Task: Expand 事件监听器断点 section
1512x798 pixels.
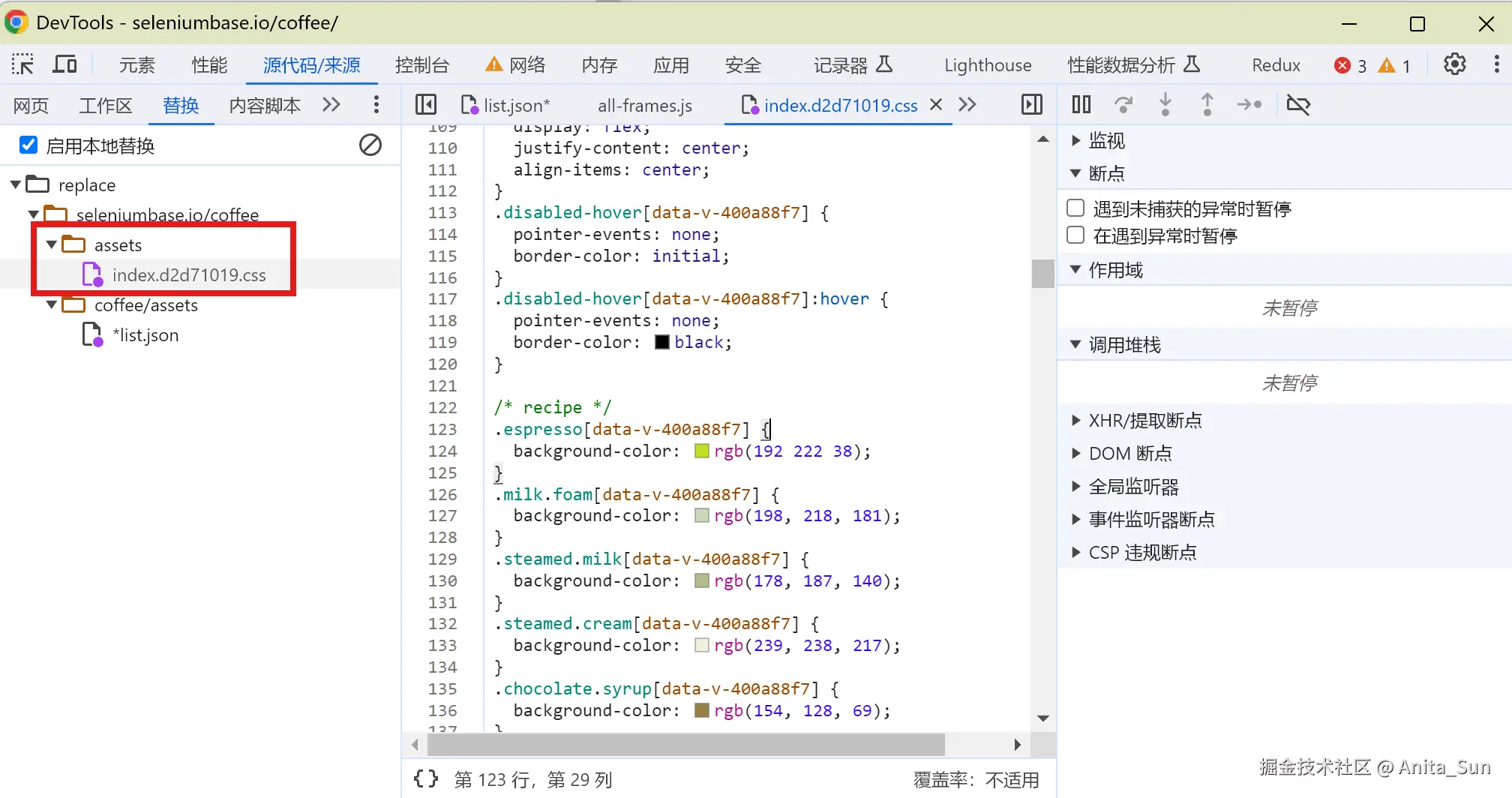Action: (x=1075, y=519)
